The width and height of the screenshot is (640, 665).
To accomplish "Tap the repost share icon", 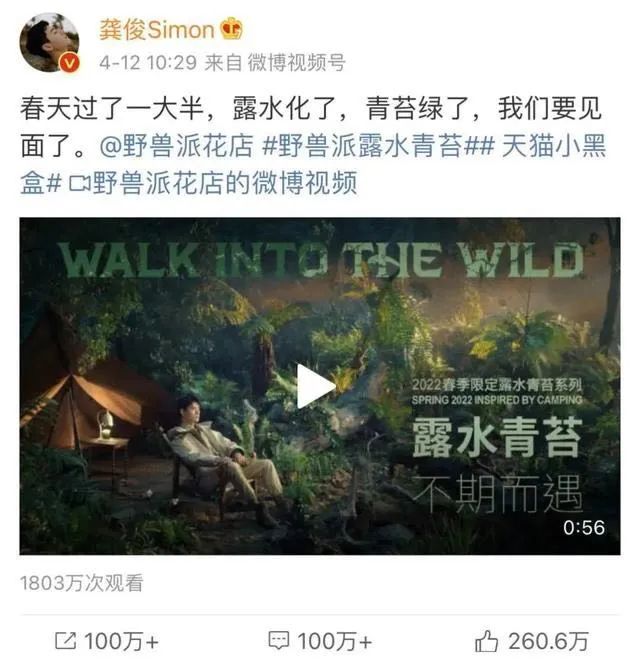I will click(66, 640).
